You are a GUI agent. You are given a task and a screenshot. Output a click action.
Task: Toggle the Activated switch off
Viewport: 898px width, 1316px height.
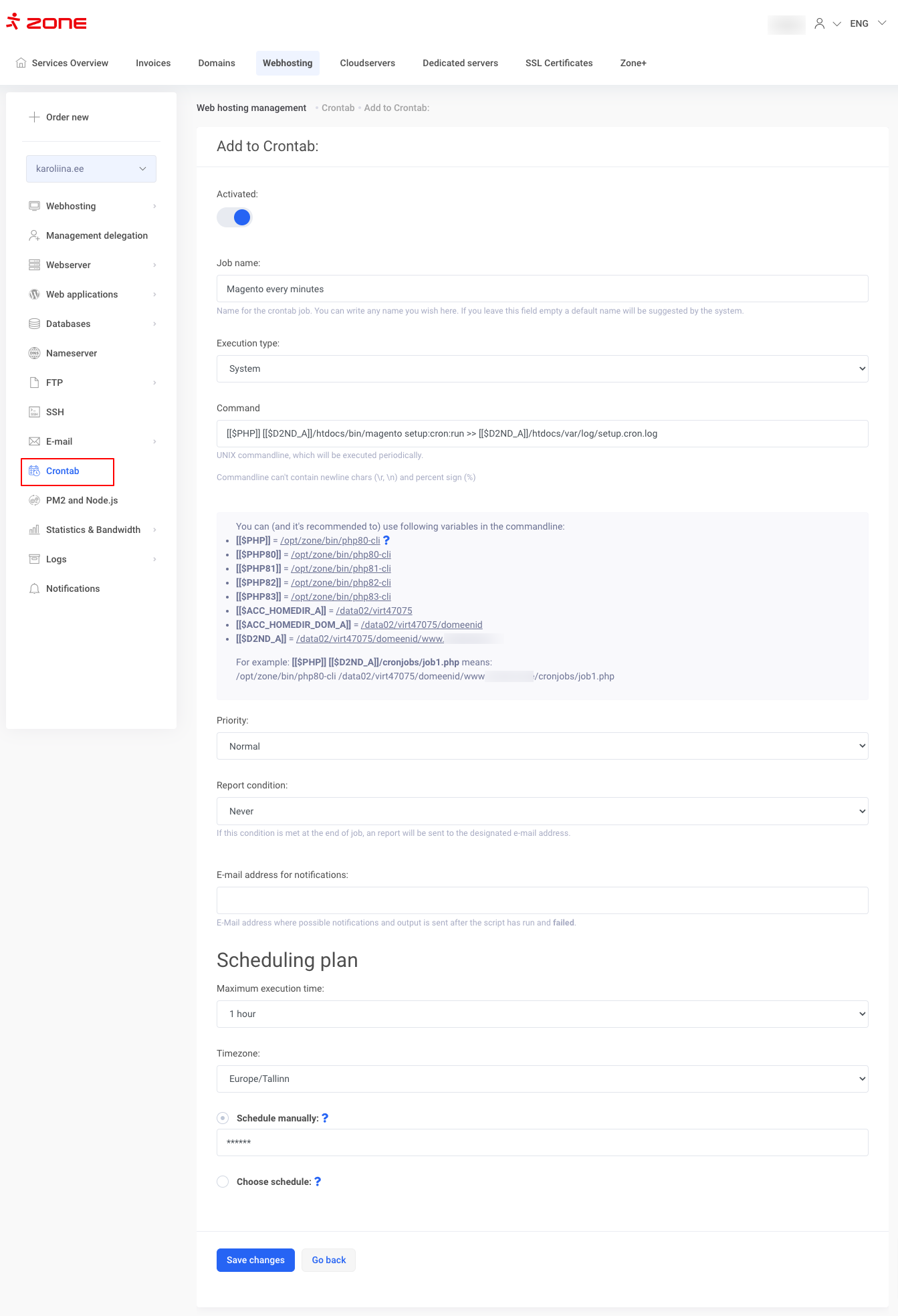point(235,217)
